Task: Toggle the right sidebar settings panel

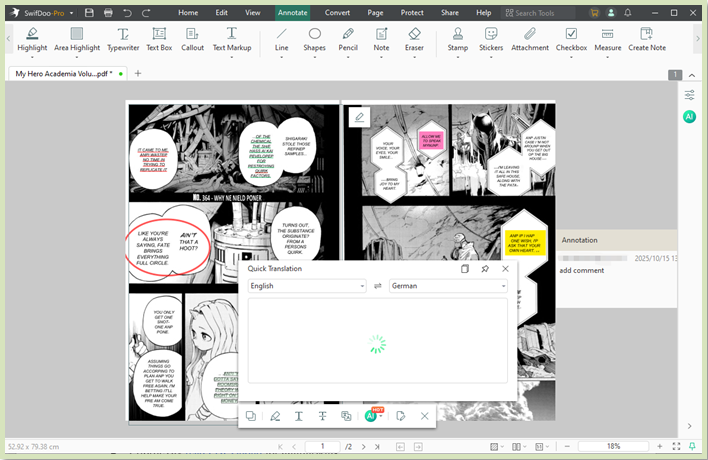Action: point(690,95)
